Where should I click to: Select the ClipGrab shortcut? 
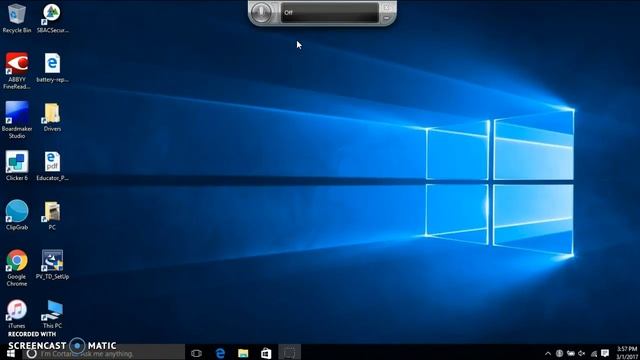17,216
